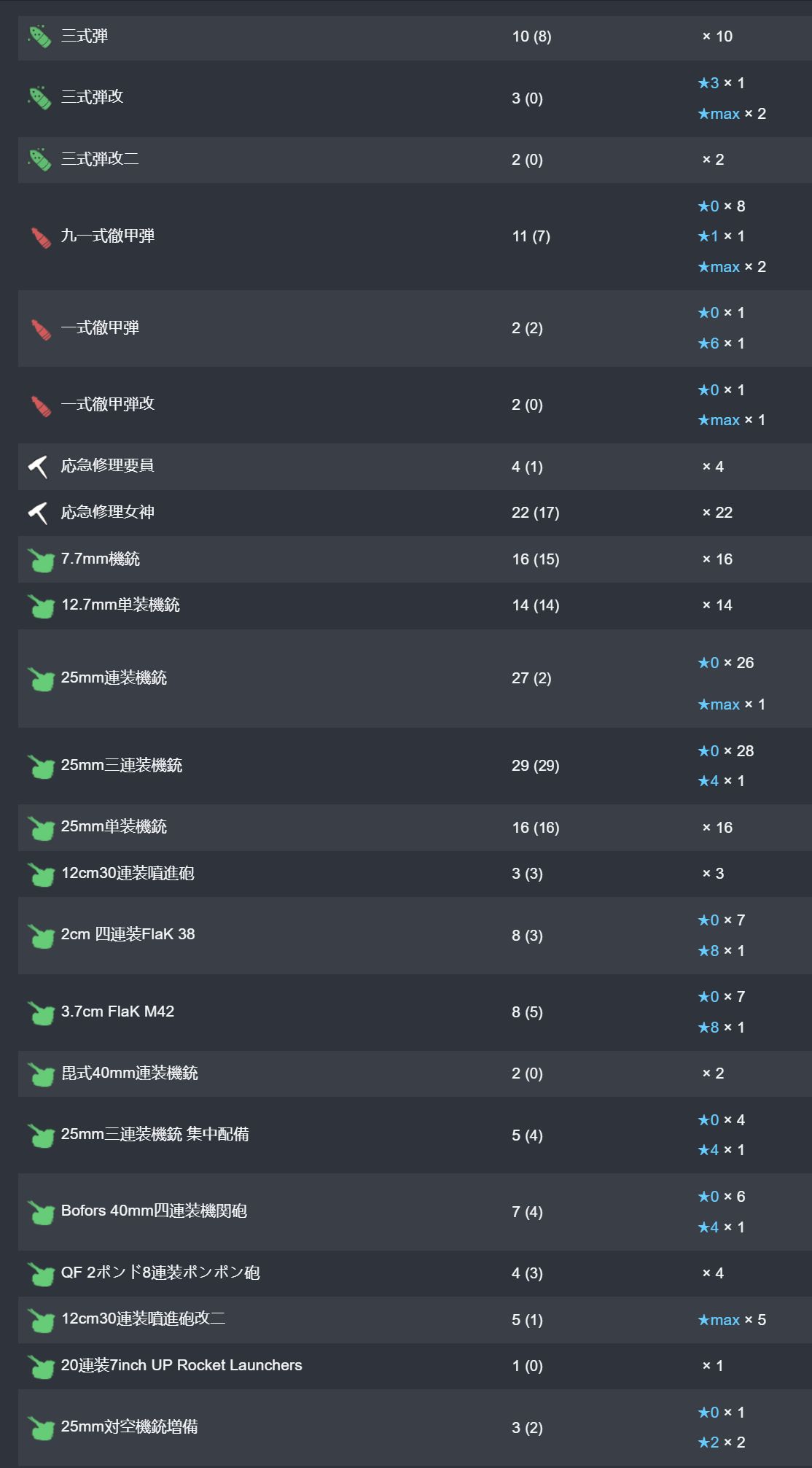Click the repair hammer icon for 応急修理女神
This screenshot has height=1468, width=812.
[39, 513]
